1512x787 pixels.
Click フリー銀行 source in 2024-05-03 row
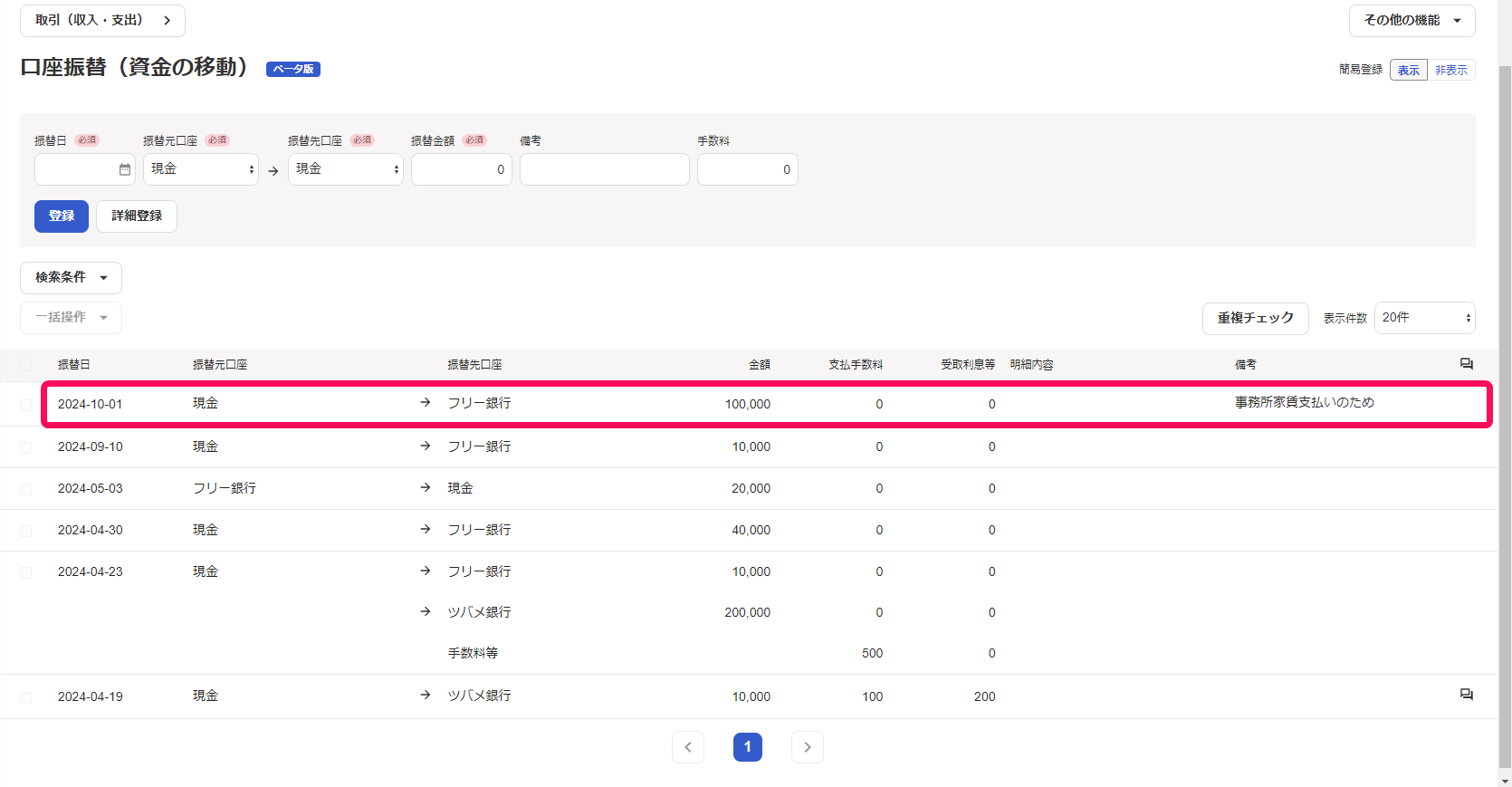225,488
